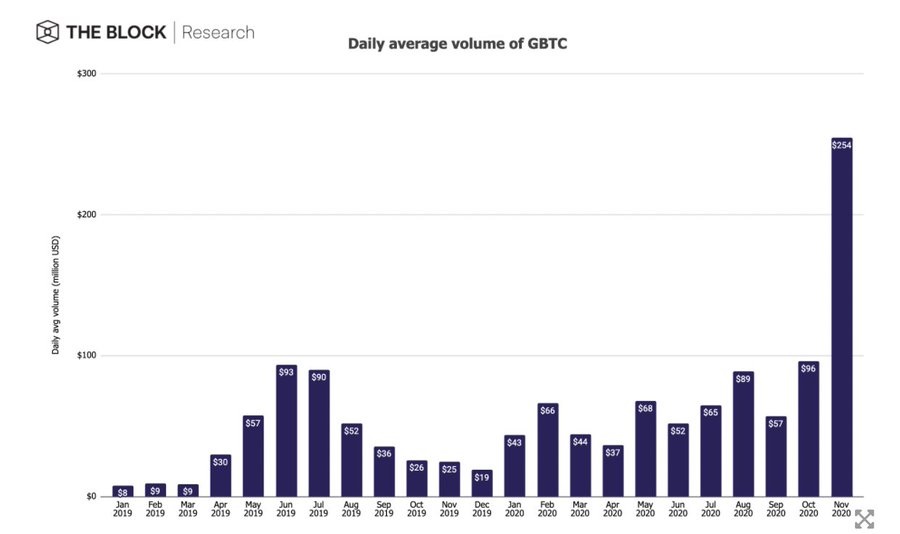This screenshot has width=900, height=534.
Task: Click the $65 value on Jul 2020 bar
Action: click(711, 412)
